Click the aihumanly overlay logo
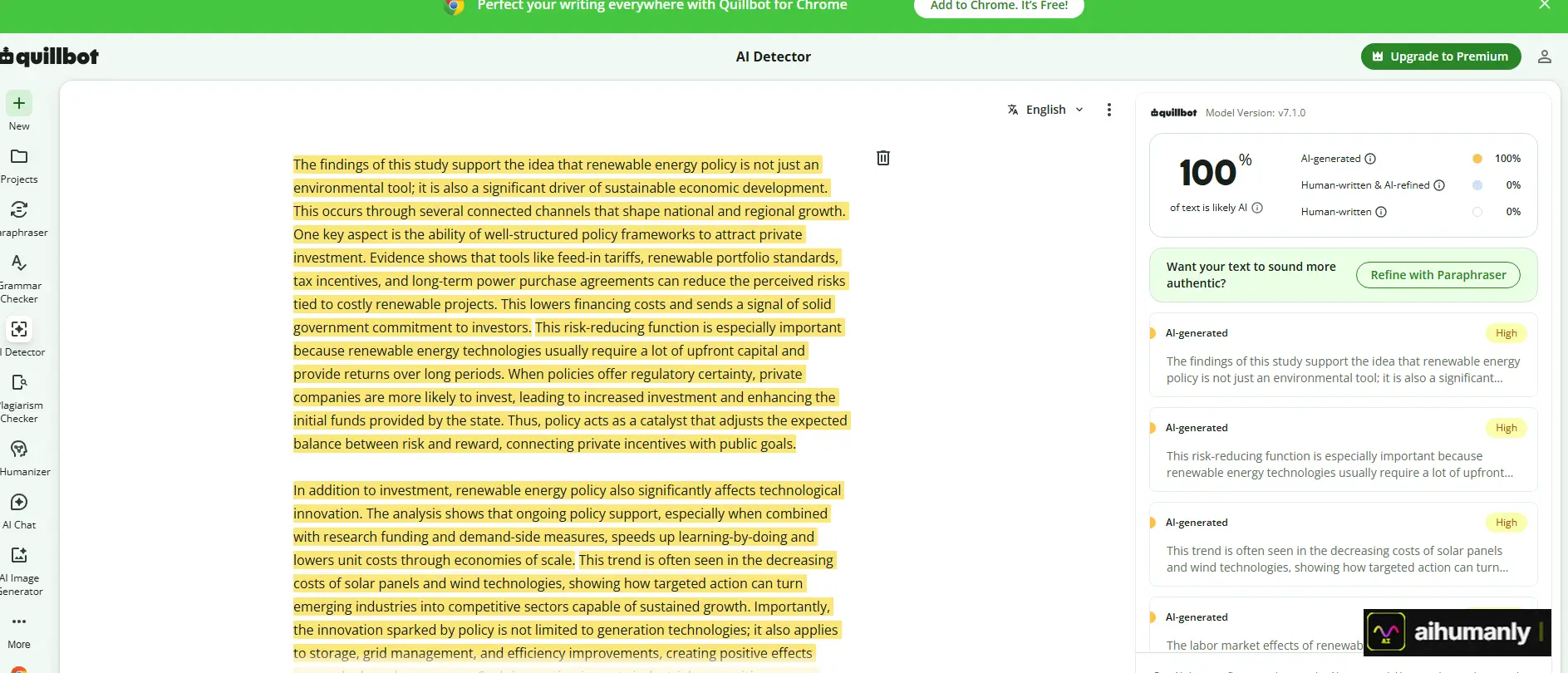 pyautogui.click(x=1457, y=633)
